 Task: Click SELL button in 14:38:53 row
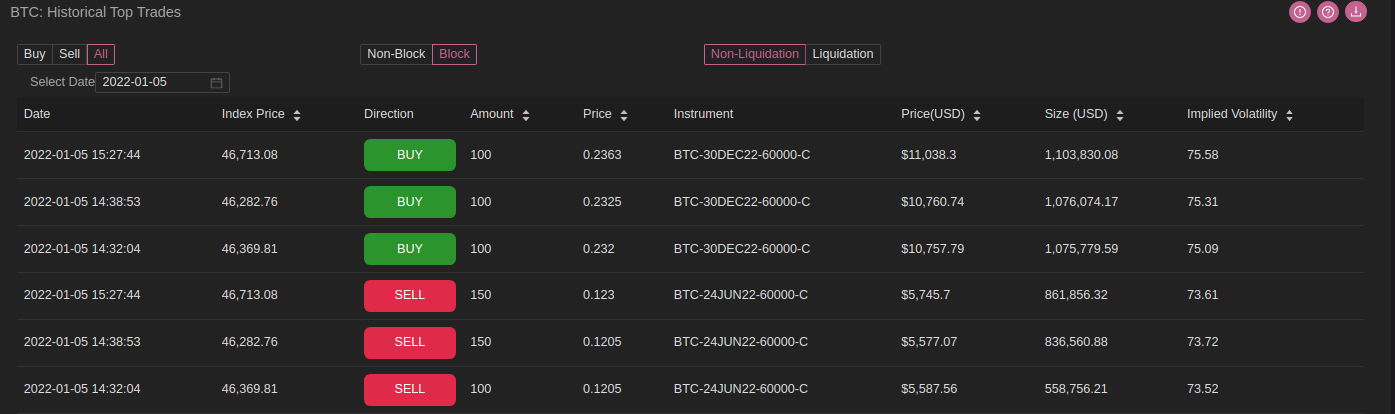coord(410,342)
